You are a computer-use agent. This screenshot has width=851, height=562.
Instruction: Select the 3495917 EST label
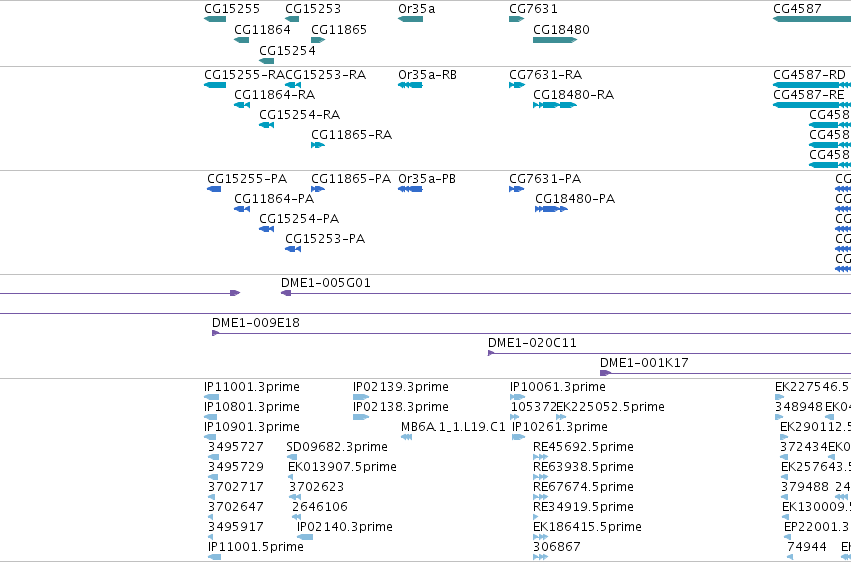236,527
